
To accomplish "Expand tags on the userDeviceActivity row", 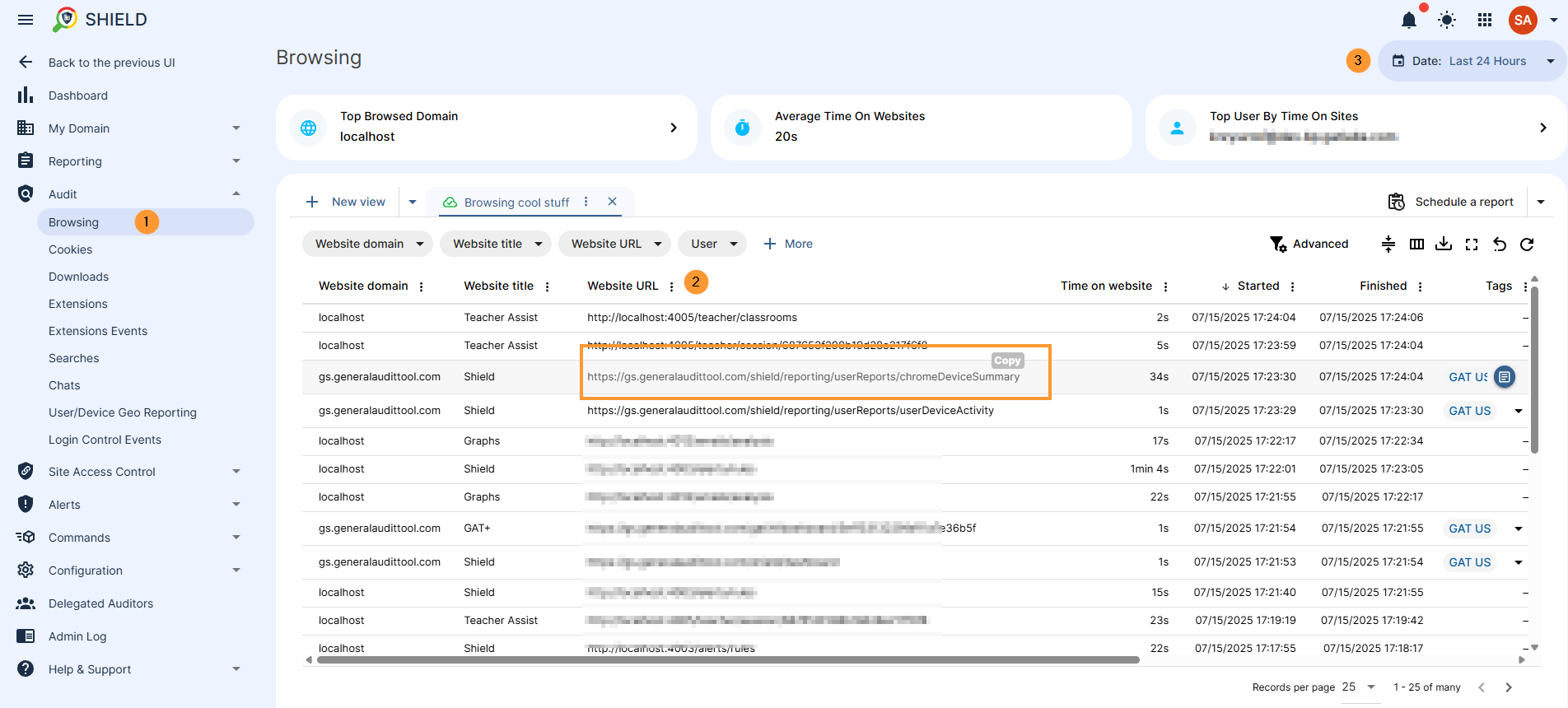I will tap(1519, 411).
